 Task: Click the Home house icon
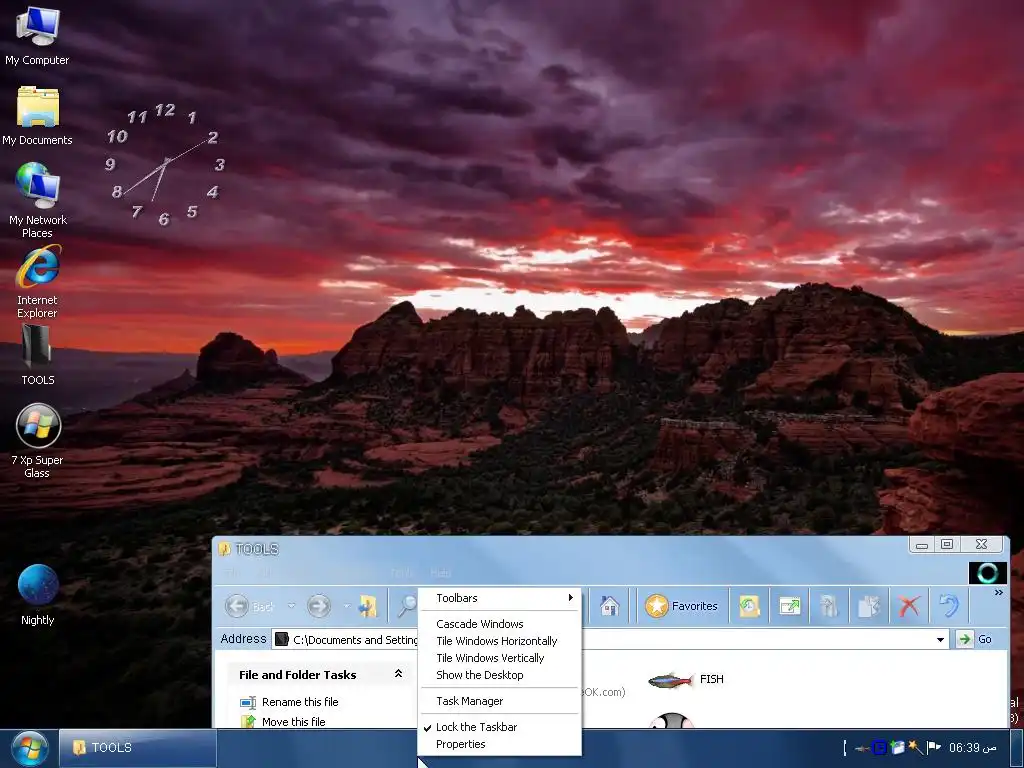tap(609, 606)
